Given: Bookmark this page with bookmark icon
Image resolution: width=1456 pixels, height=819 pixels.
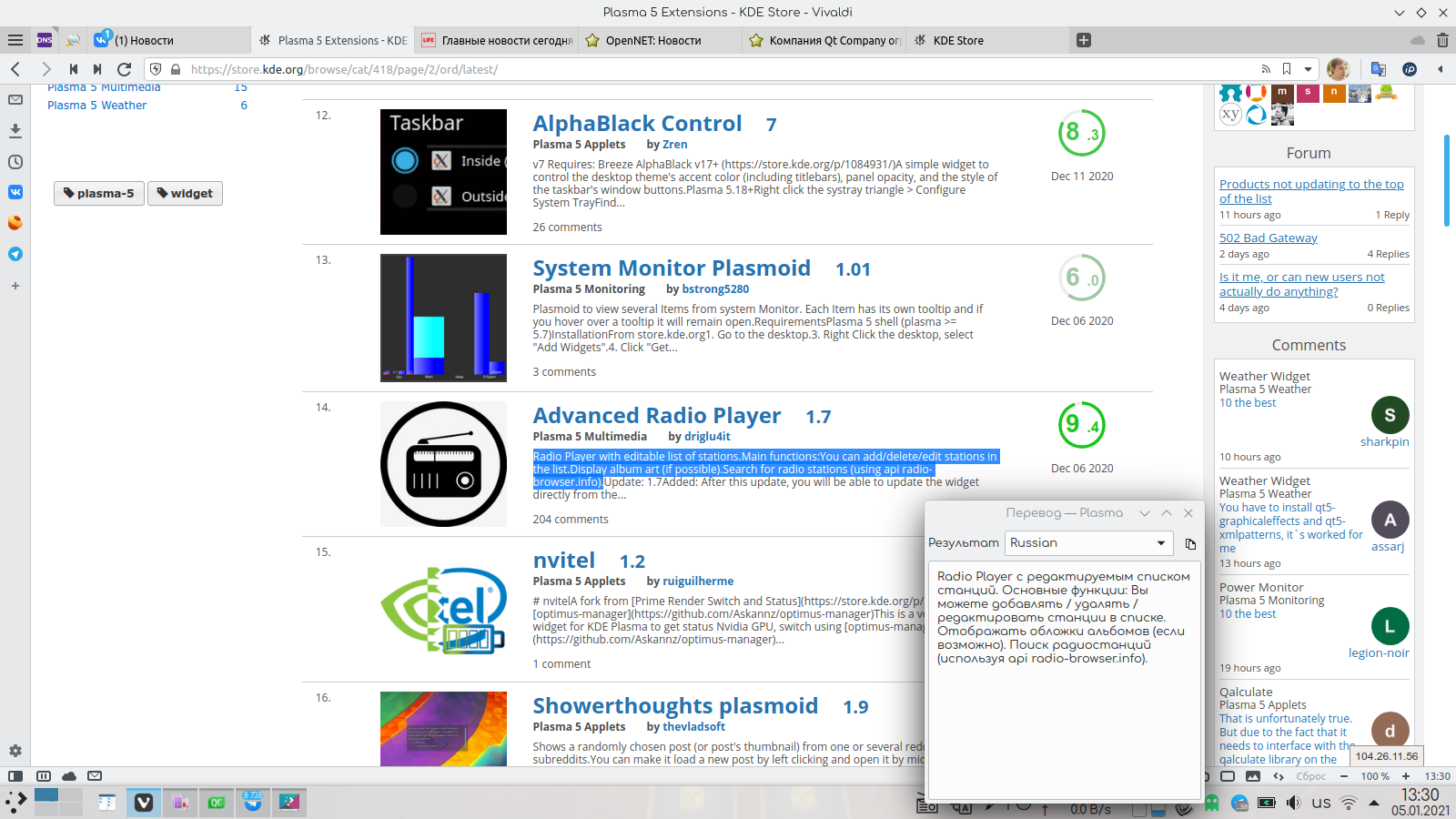Looking at the screenshot, I should tap(1287, 69).
